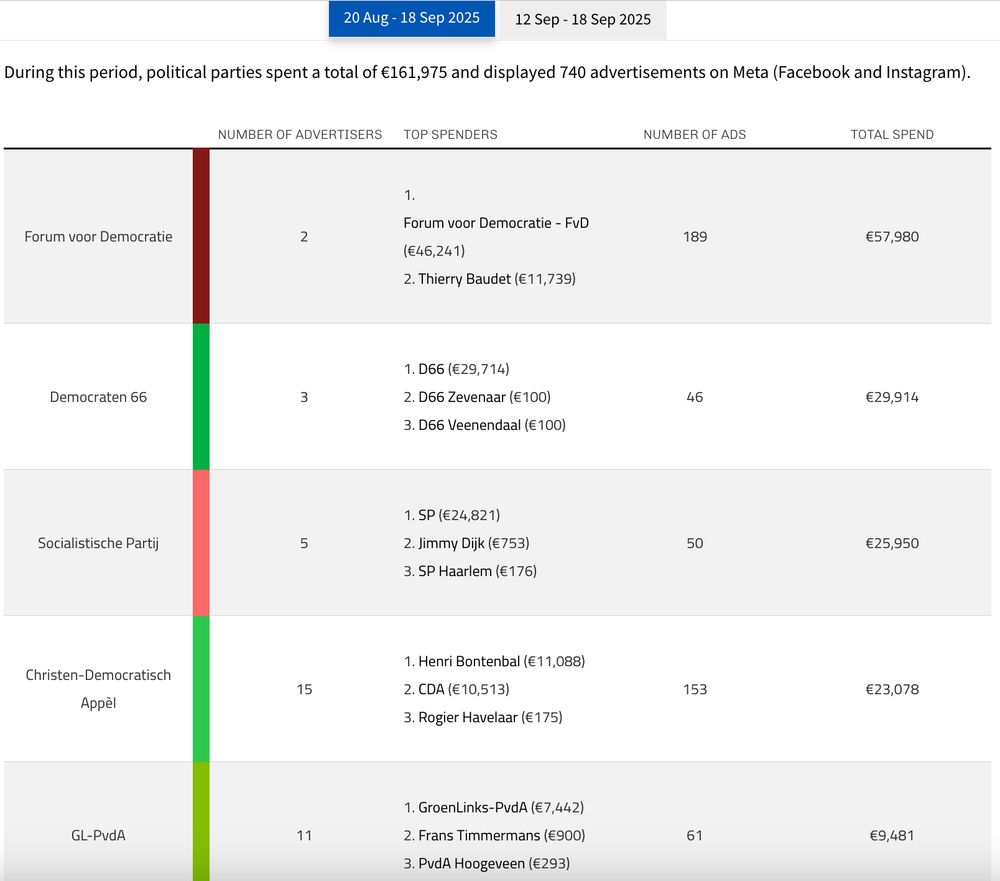Select the Democraten 66 party name
Screen dimensions: 1000x881
coord(98,397)
